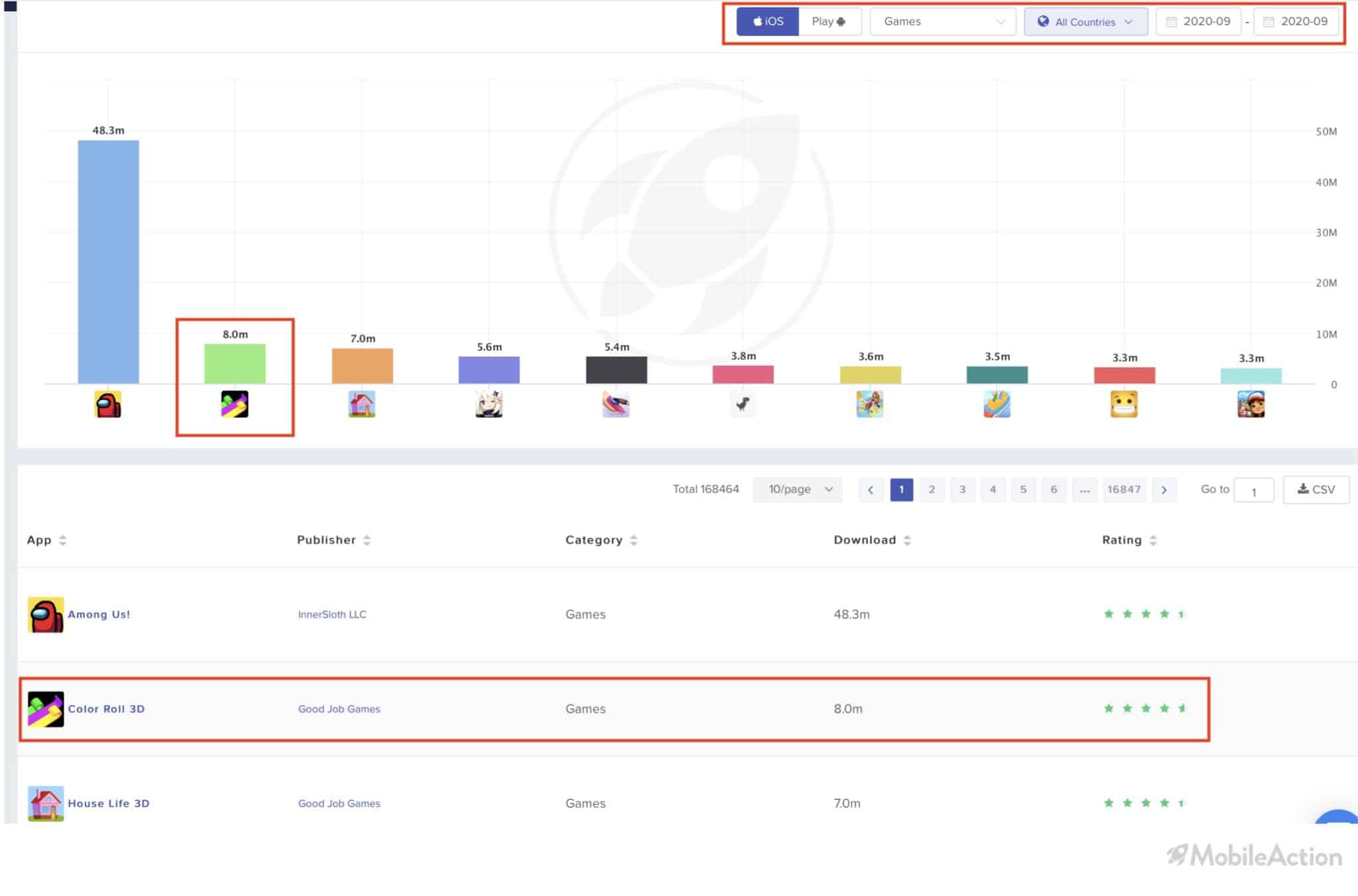Click Among Us icon in table row

[46, 615]
